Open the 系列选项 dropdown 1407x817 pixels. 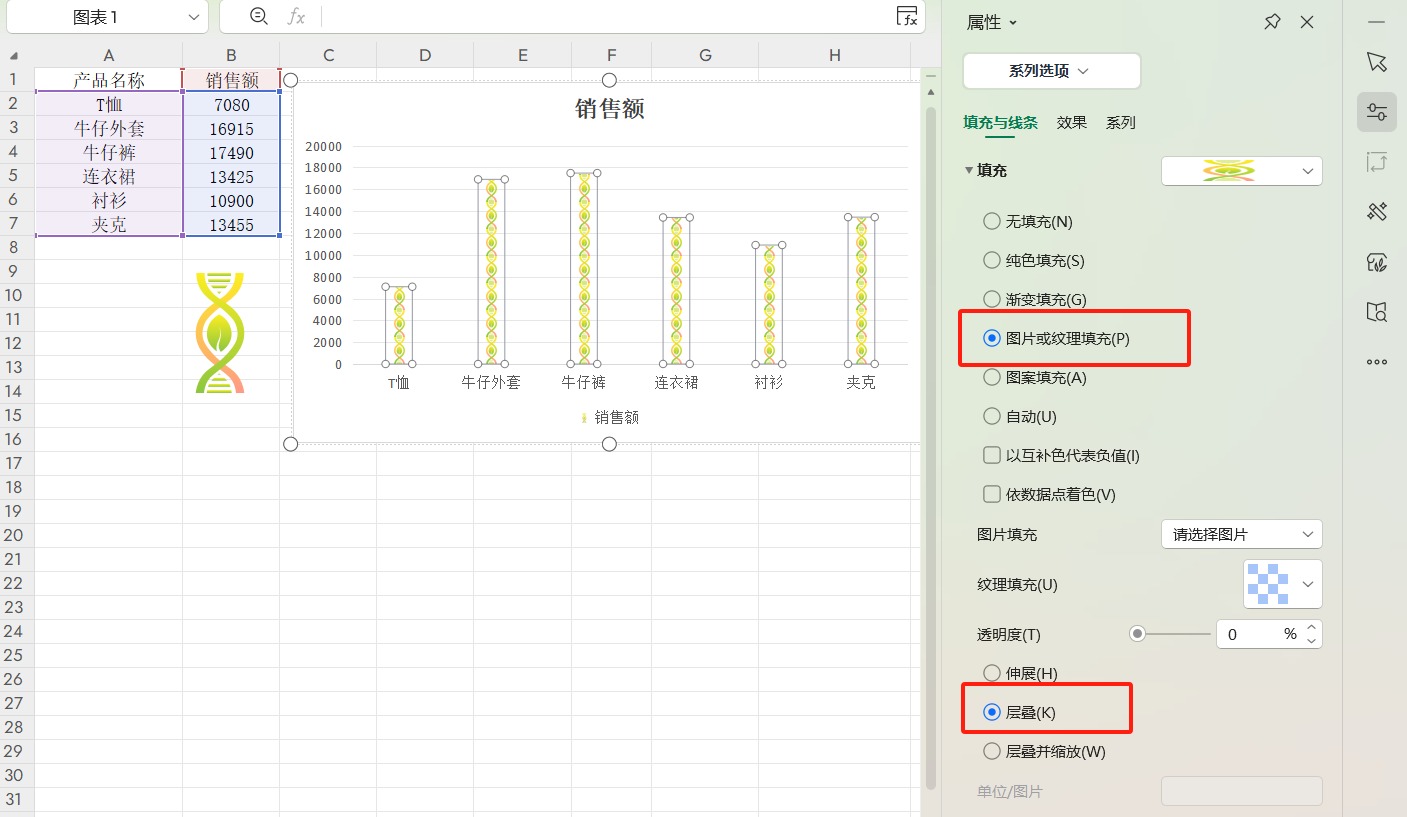(x=1051, y=71)
